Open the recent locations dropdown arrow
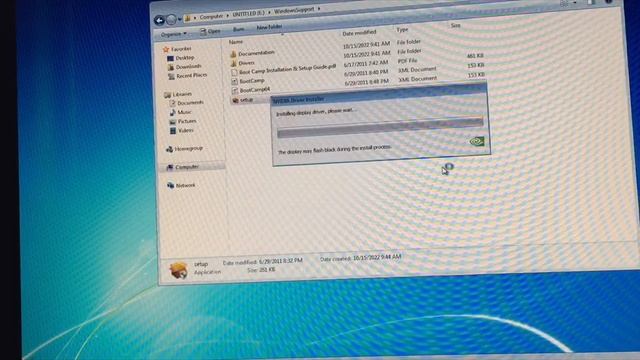 (179, 19)
